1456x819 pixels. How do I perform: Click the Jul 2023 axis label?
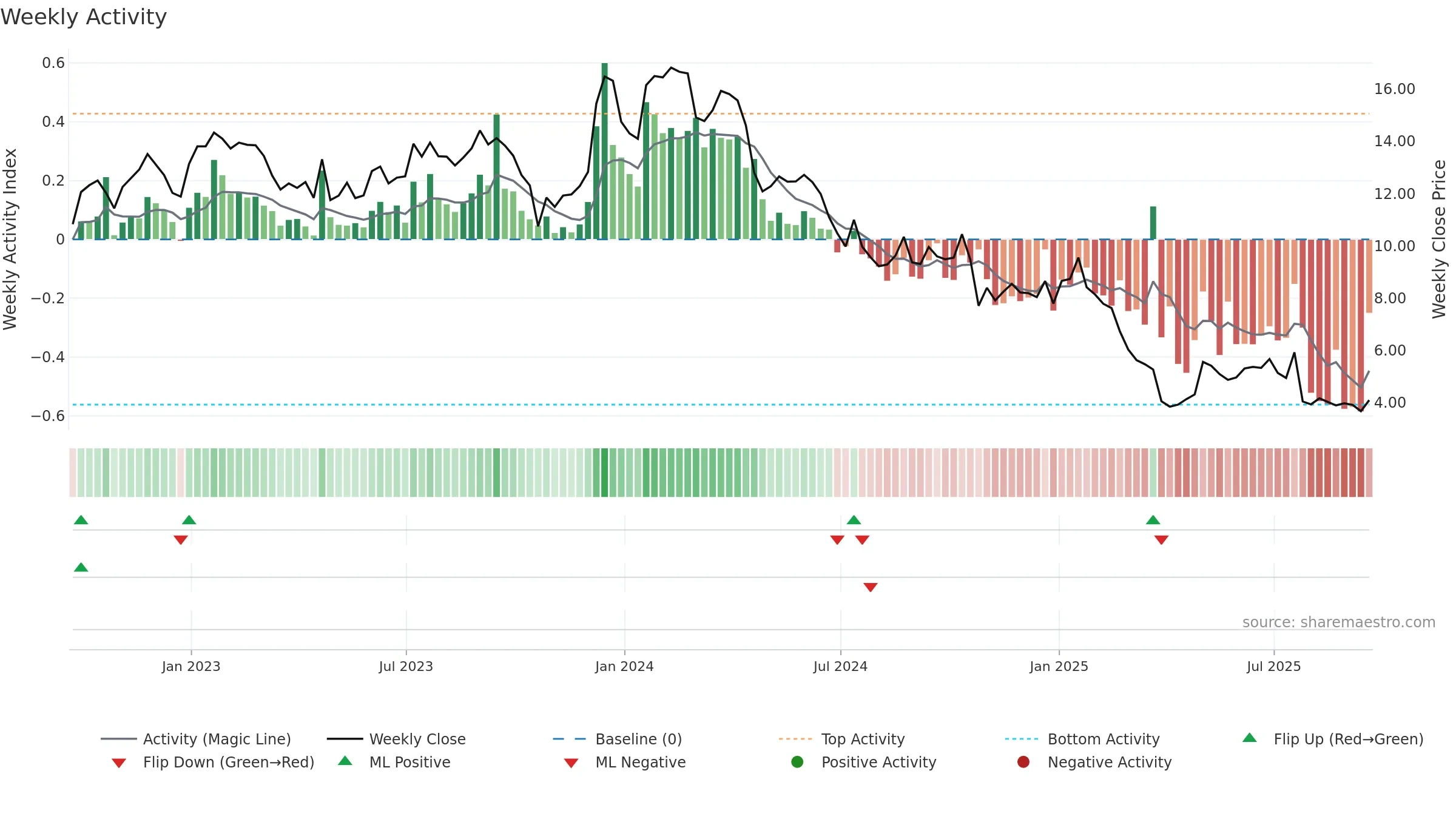pos(406,666)
